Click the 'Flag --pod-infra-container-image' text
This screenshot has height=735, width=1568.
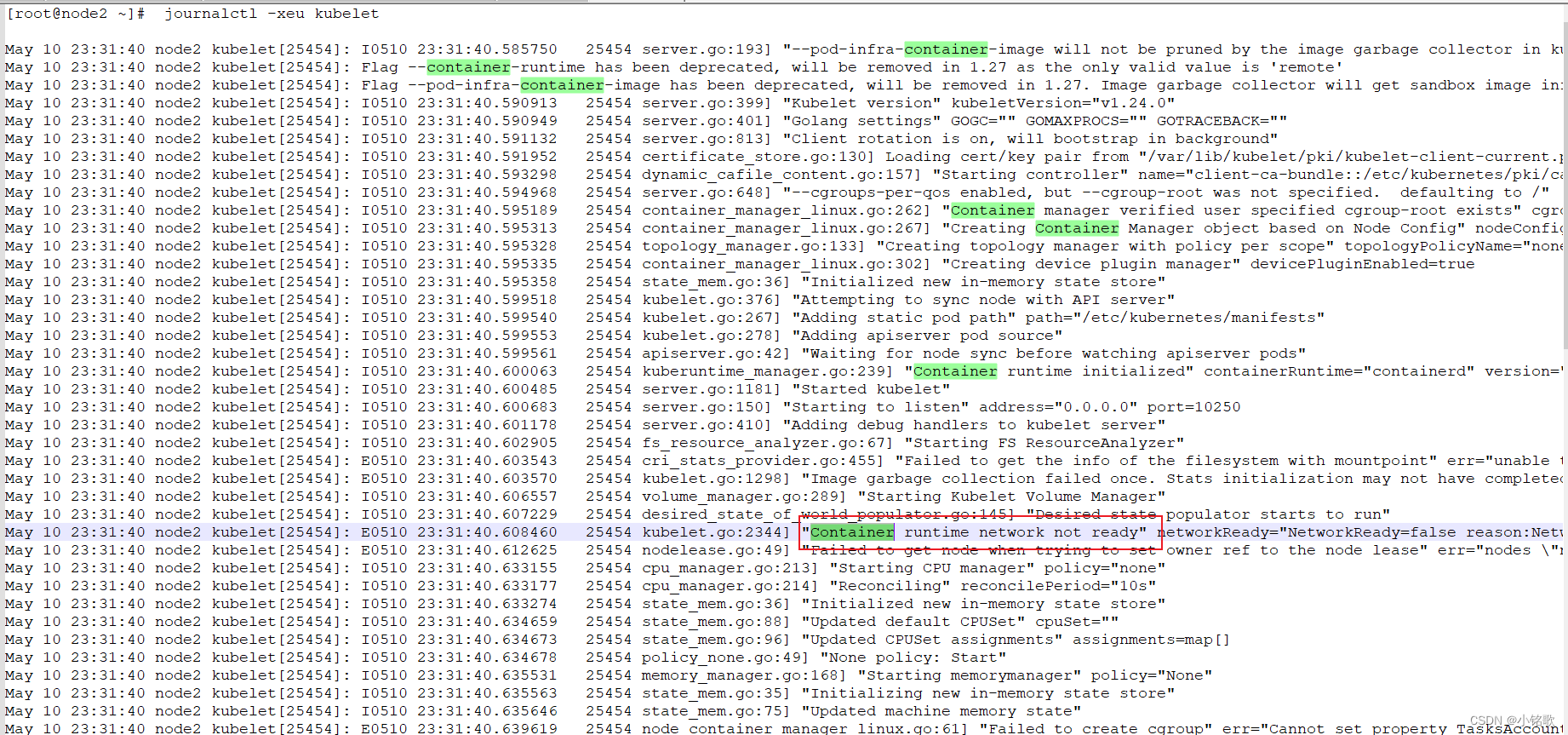point(510,85)
